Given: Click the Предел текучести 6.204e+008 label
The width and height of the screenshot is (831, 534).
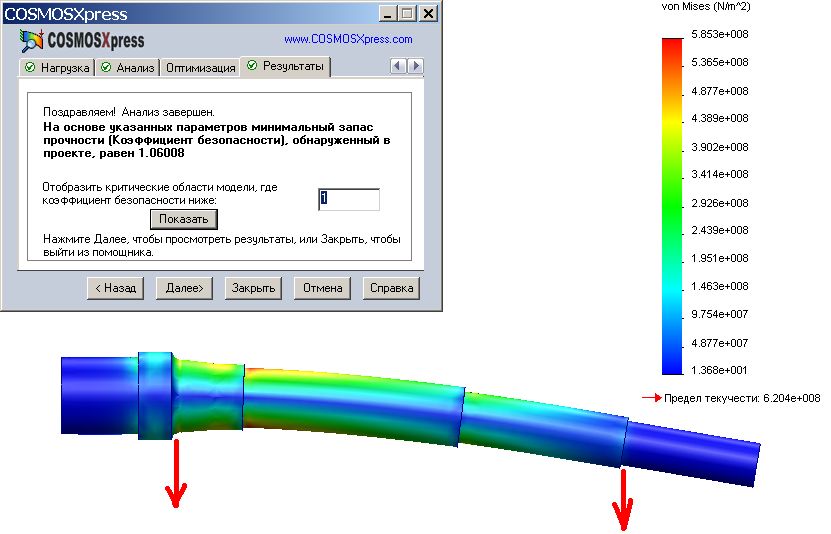Looking at the screenshot, I should [742, 398].
